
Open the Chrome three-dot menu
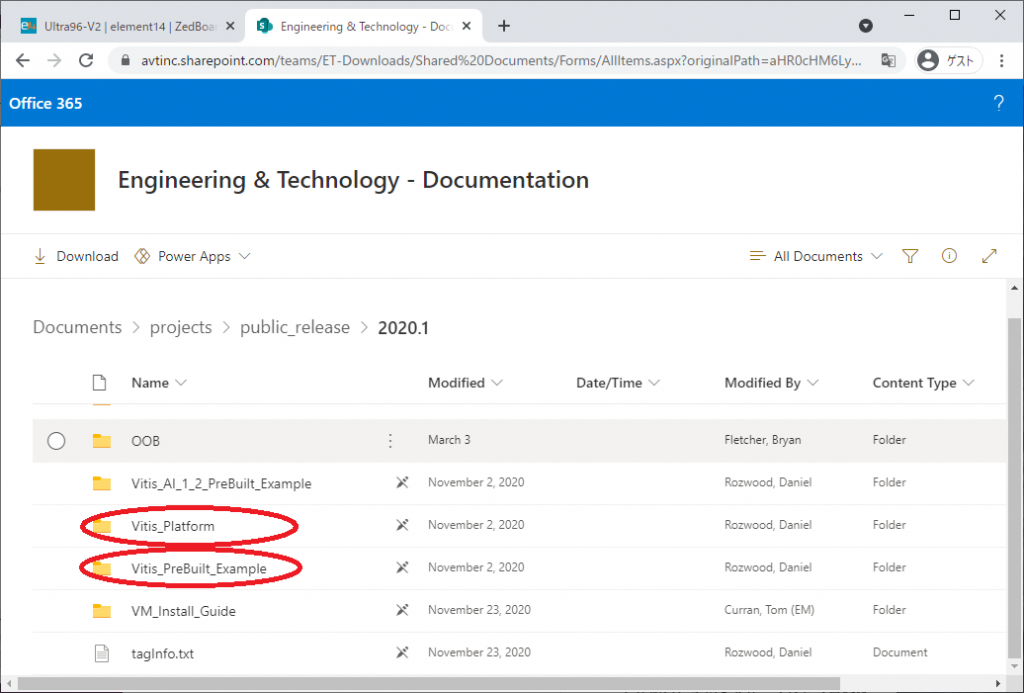pos(1001,61)
